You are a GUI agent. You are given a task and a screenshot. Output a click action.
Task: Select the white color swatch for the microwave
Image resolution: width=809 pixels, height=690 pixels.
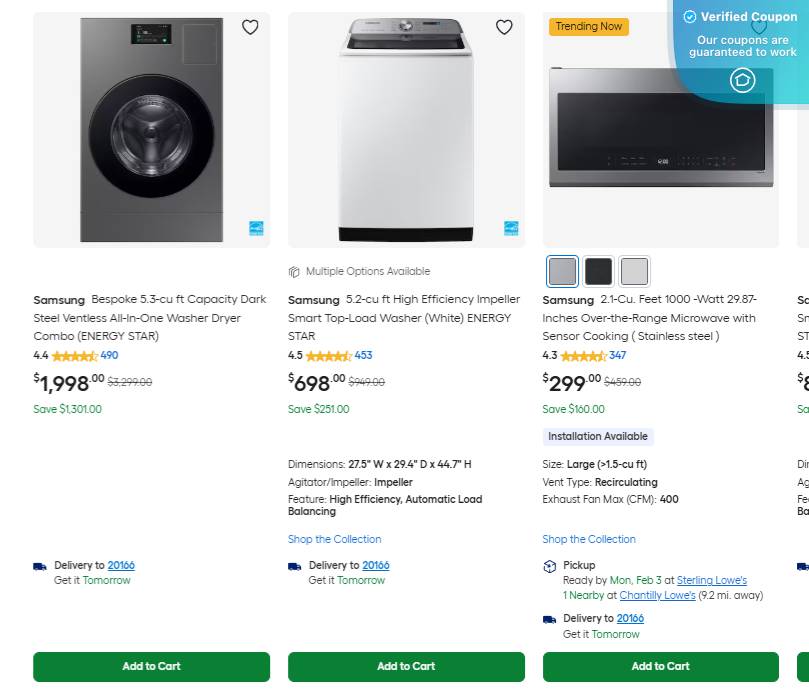coord(634,270)
